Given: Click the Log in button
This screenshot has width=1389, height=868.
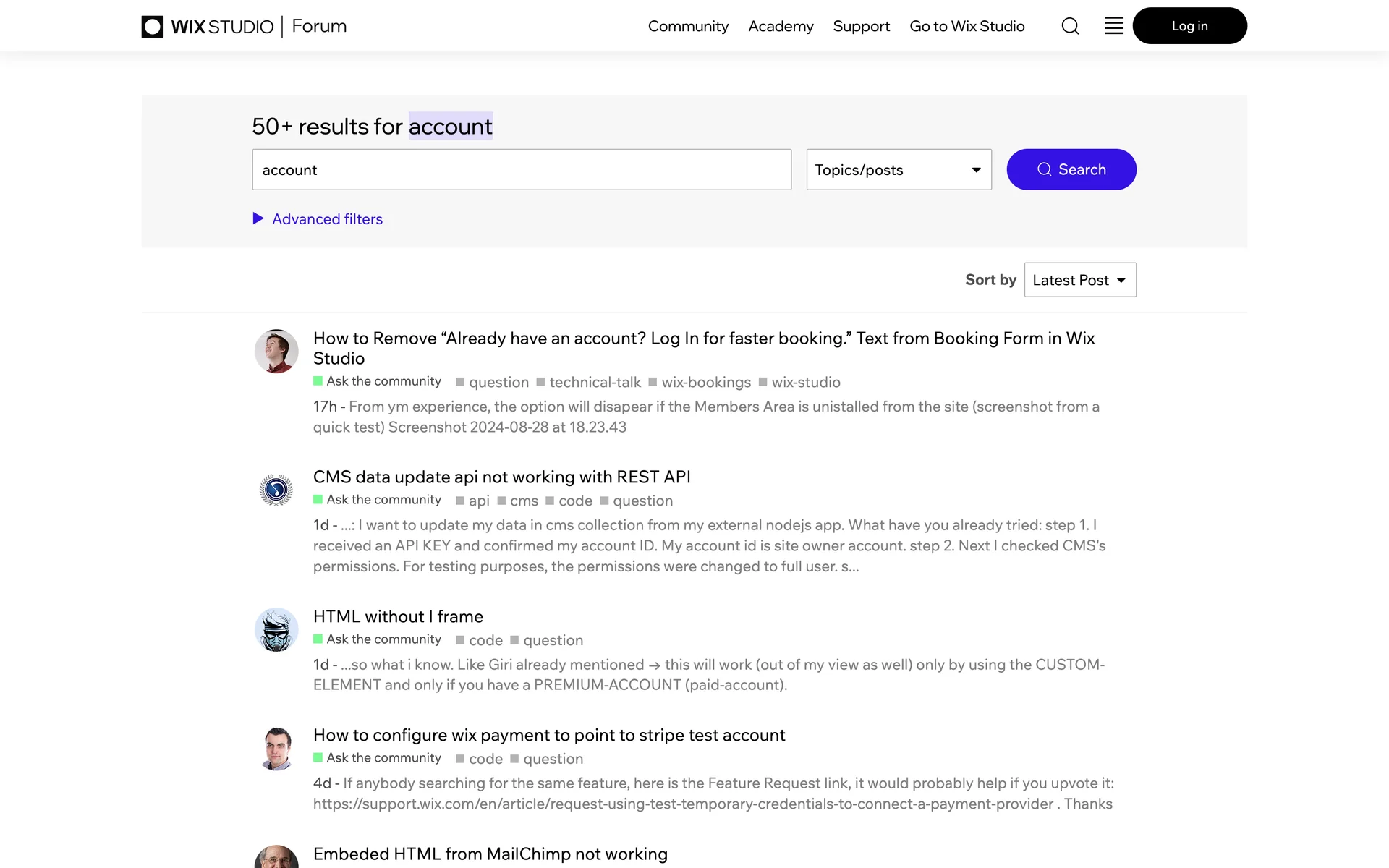Looking at the screenshot, I should click(1189, 26).
